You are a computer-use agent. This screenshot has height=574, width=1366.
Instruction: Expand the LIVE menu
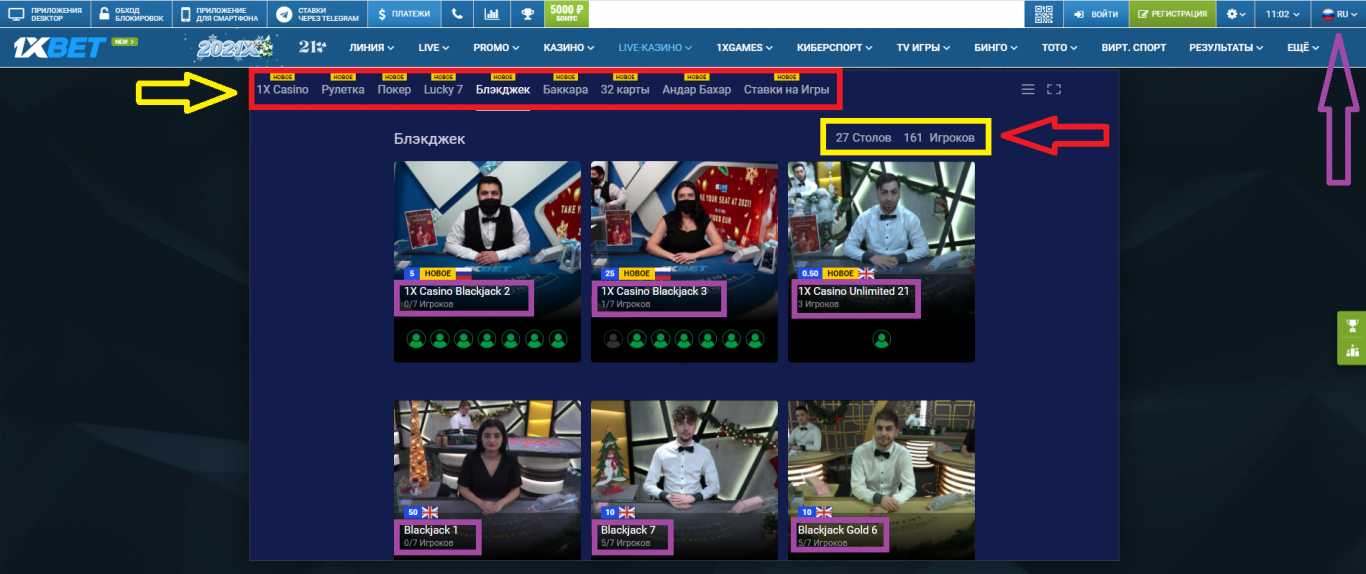(x=434, y=47)
